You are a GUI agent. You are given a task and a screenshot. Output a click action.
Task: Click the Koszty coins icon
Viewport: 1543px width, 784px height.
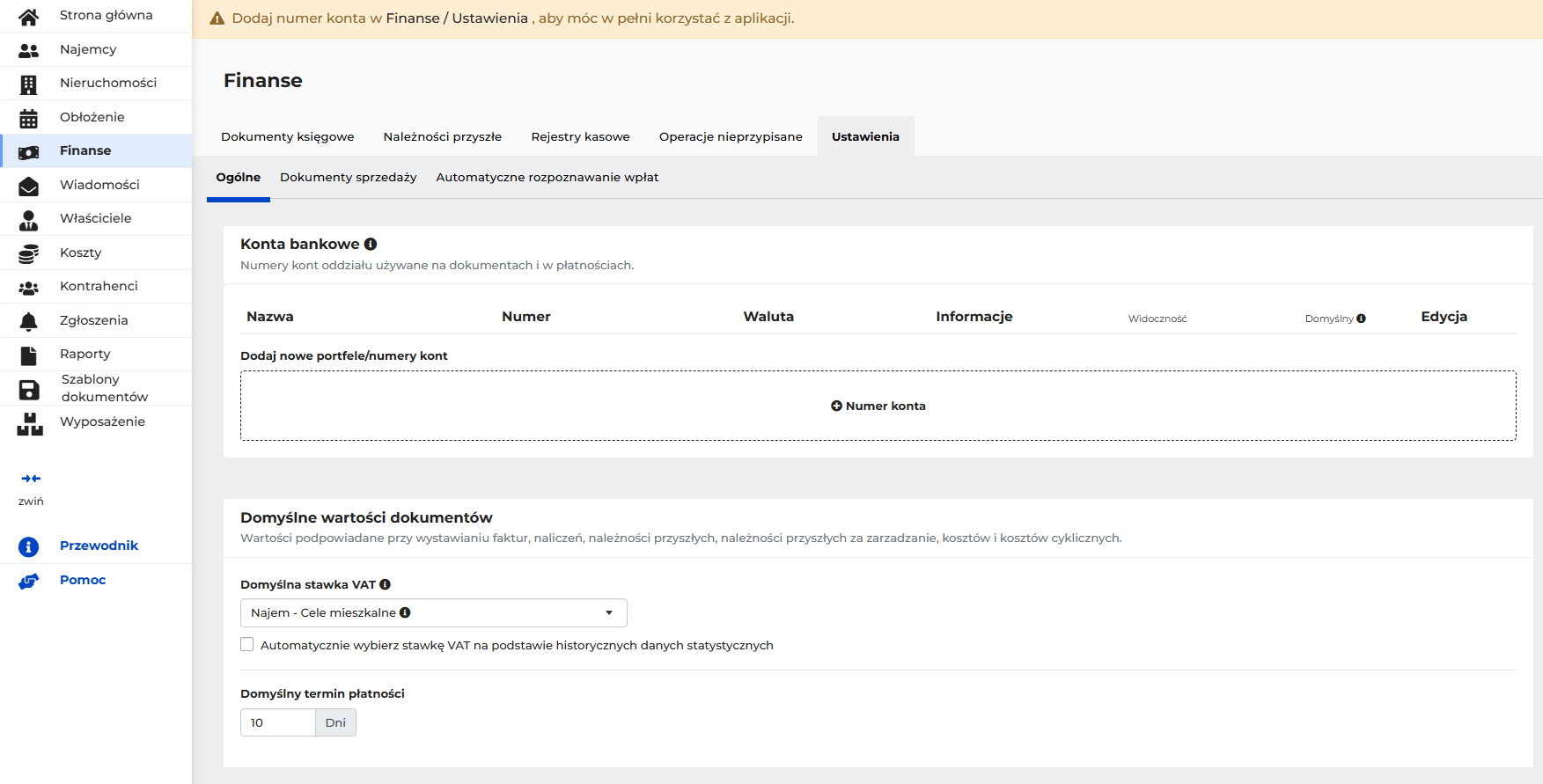point(28,253)
